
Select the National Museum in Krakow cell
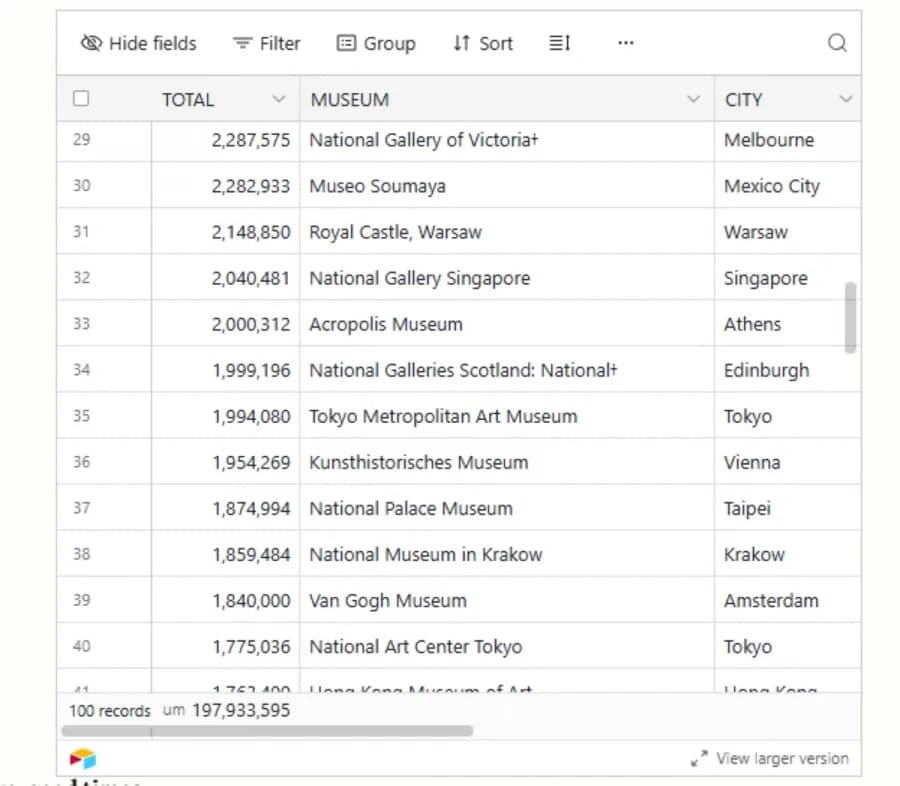pyautogui.click(x=507, y=554)
